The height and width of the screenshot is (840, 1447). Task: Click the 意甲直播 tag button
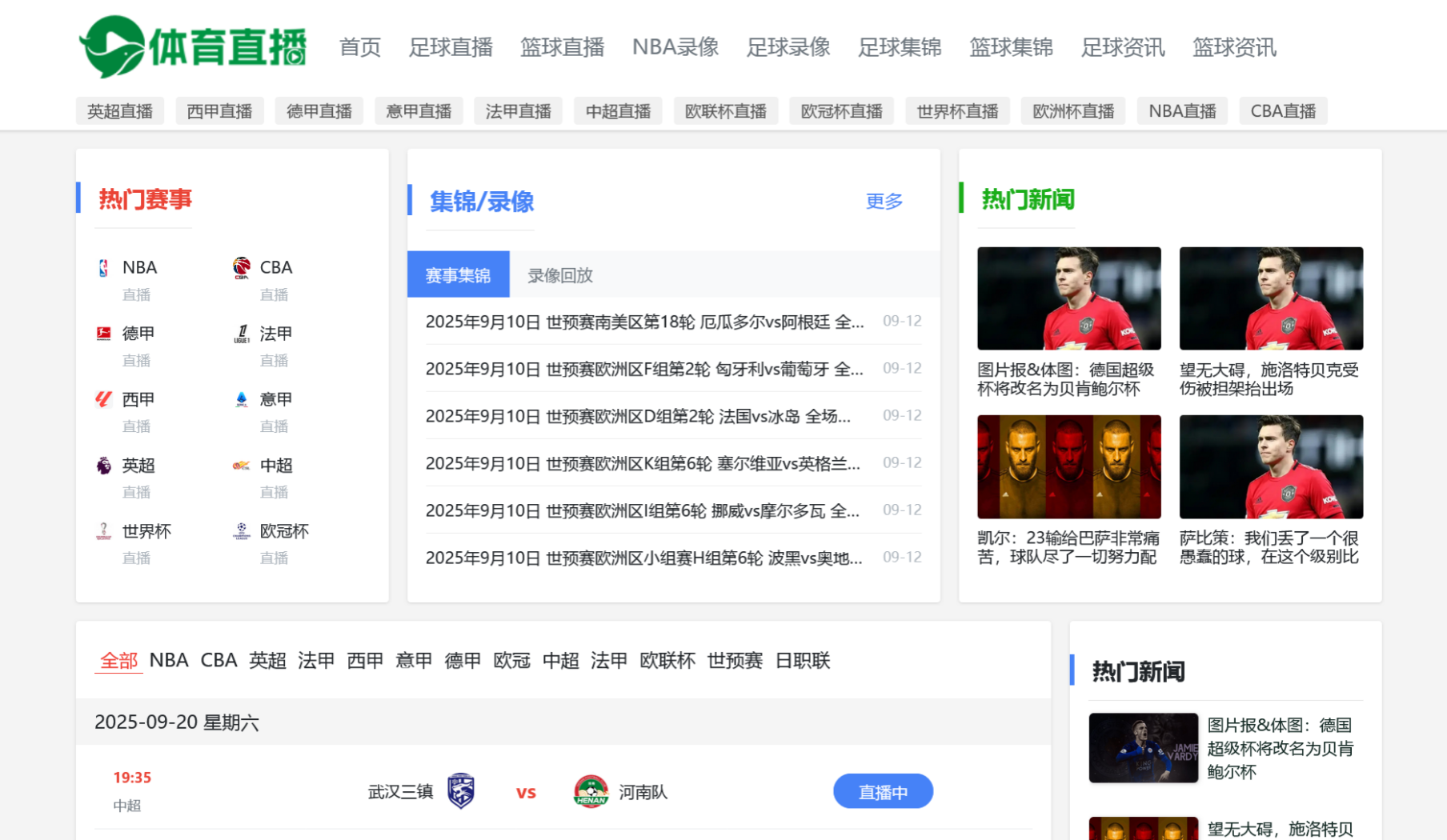point(419,111)
